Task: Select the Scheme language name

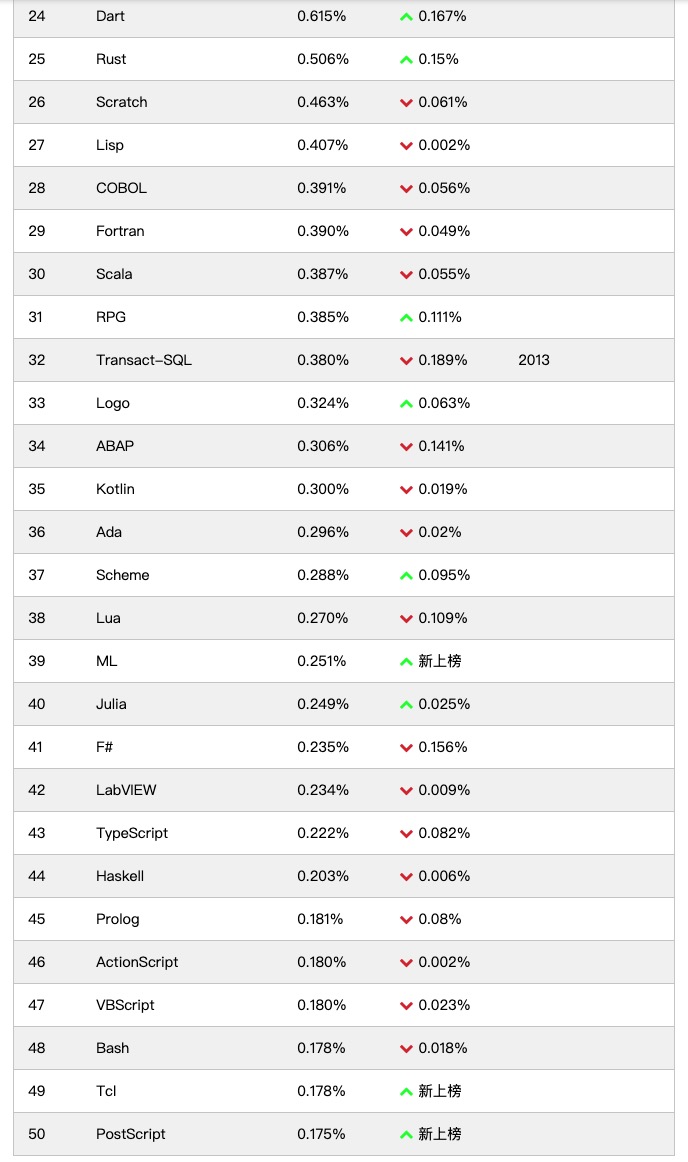Action: coord(122,575)
